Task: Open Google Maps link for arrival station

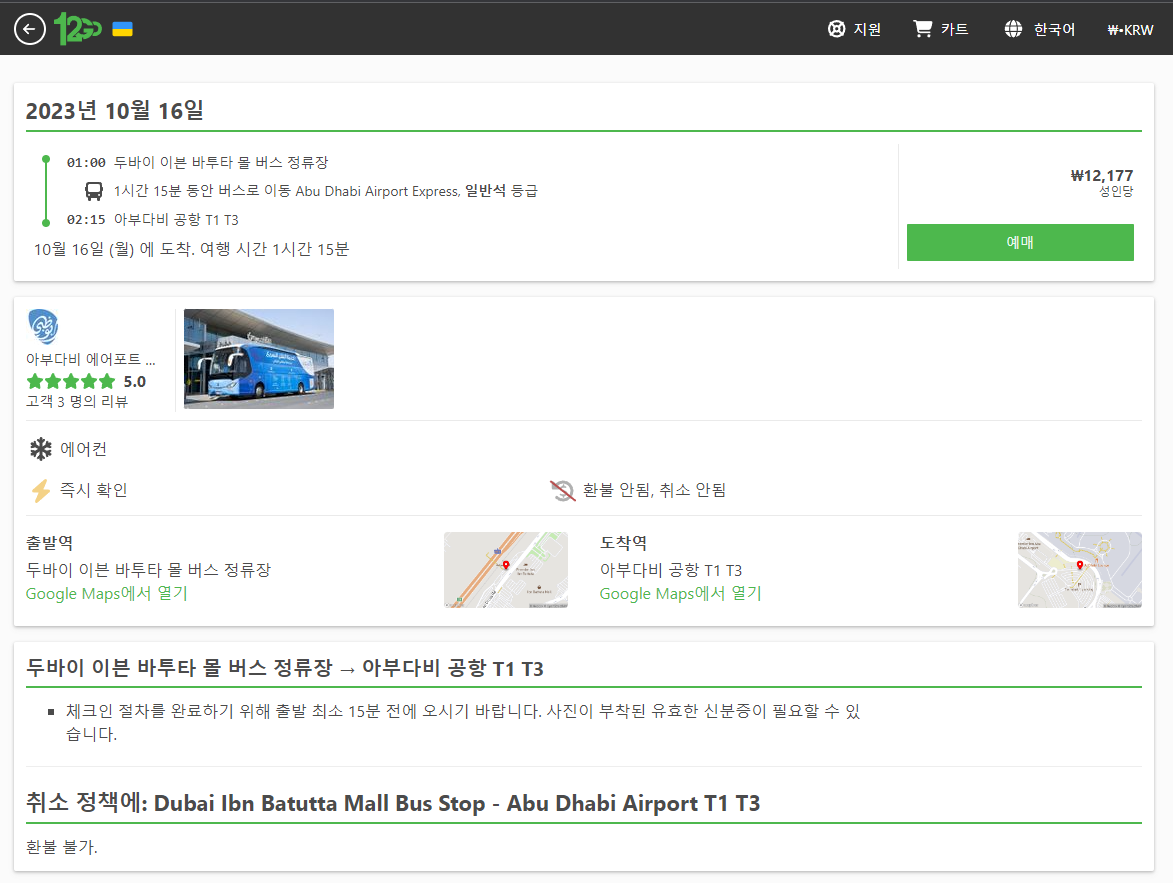Action: (x=680, y=593)
